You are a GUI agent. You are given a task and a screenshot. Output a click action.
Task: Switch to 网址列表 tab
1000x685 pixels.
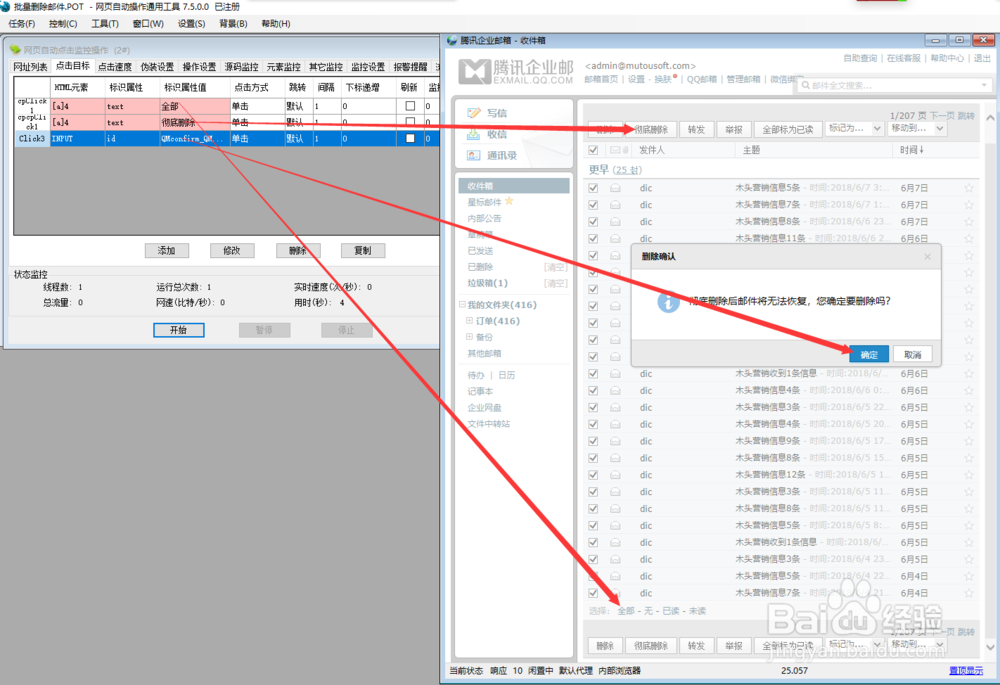(30, 67)
